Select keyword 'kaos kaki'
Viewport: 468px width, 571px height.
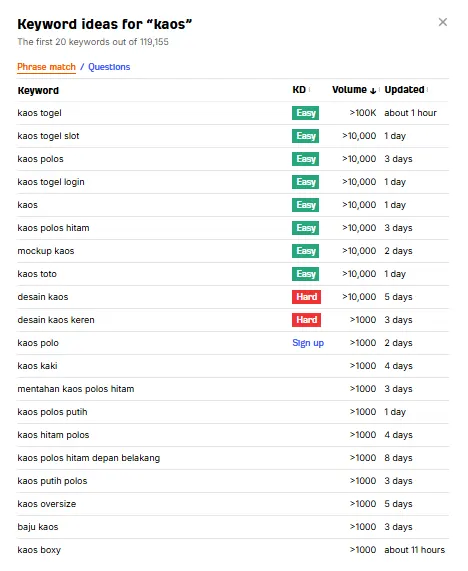[x=37, y=366]
